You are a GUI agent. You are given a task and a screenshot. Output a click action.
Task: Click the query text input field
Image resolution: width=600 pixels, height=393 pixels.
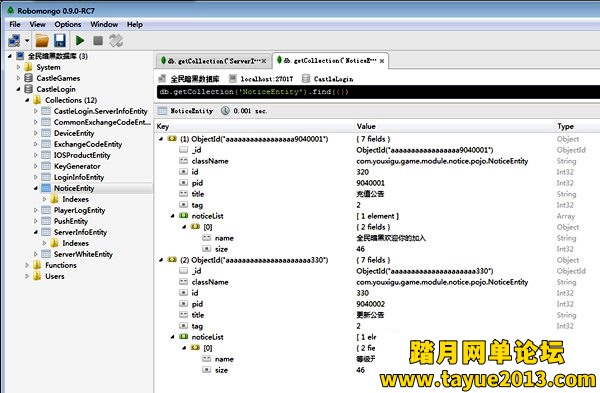(378, 92)
